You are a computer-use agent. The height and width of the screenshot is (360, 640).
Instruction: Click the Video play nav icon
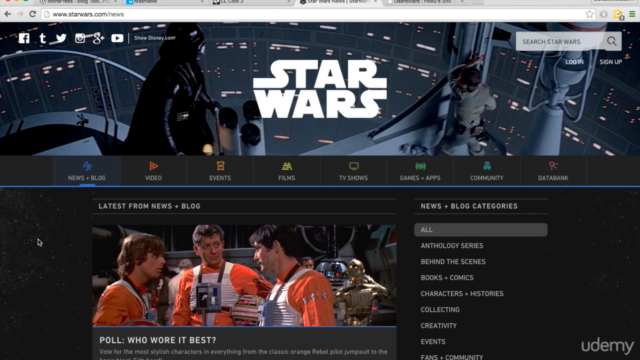[153, 166]
